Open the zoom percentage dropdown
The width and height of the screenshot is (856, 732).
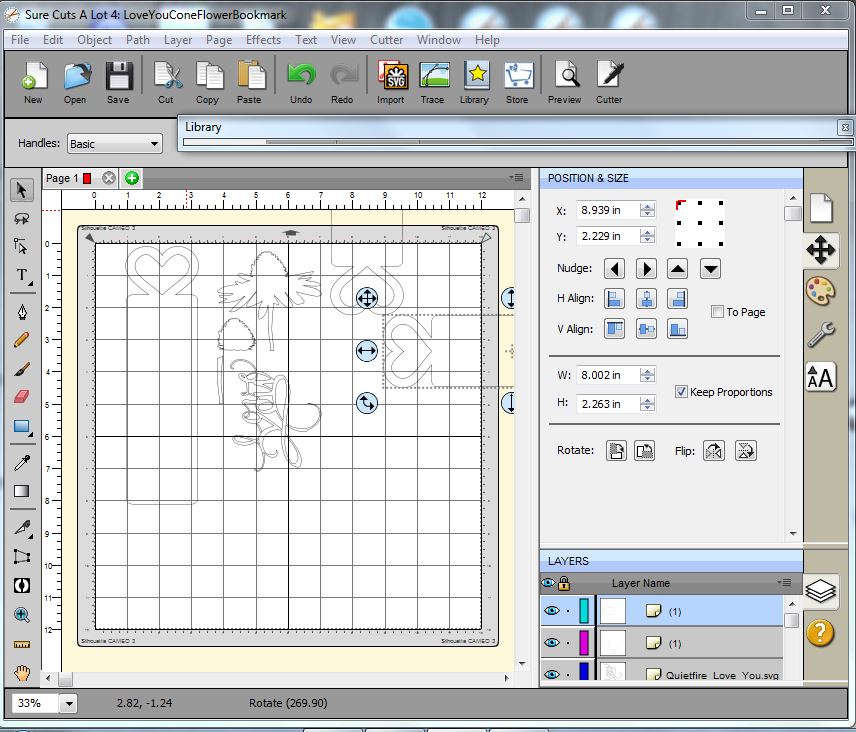click(69, 703)
